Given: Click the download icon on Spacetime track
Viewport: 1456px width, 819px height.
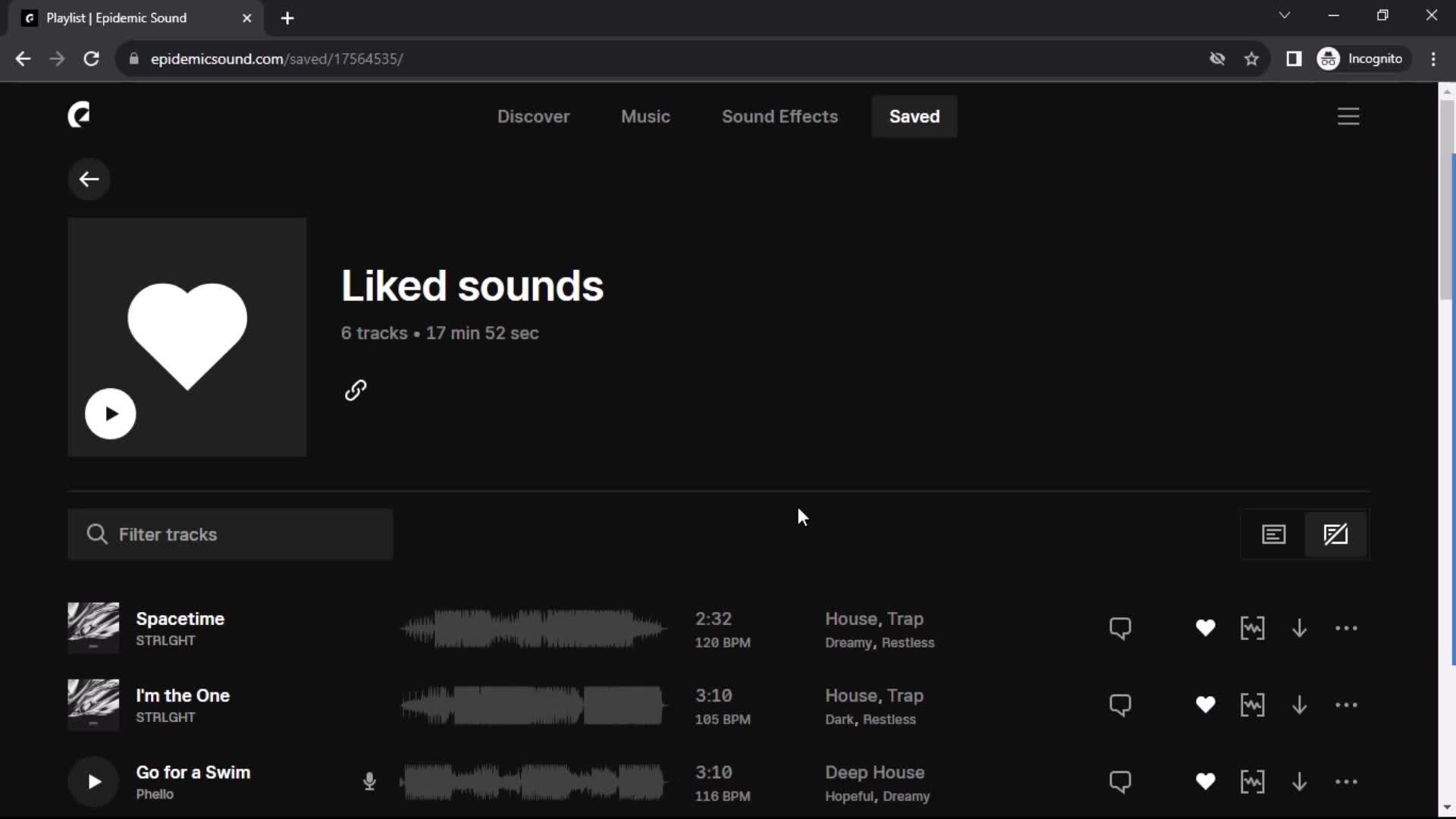Looking at the screenshot, I should click(1299, 628).
